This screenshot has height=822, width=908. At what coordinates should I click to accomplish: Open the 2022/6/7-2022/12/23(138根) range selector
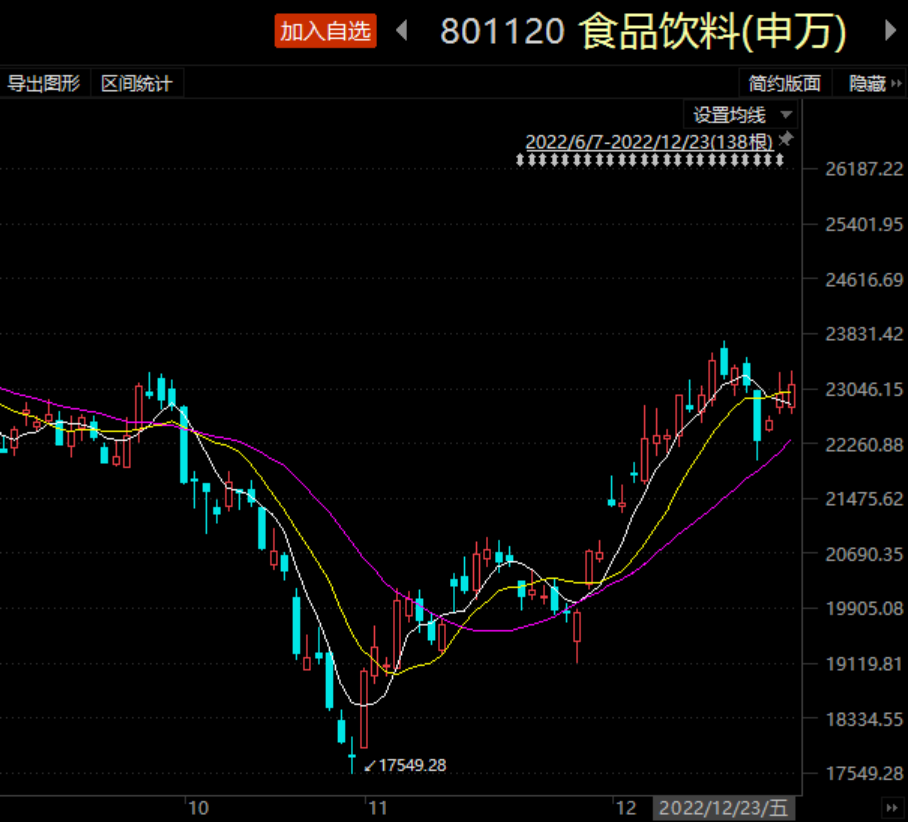pyautogui.click(x=649, y=142)
